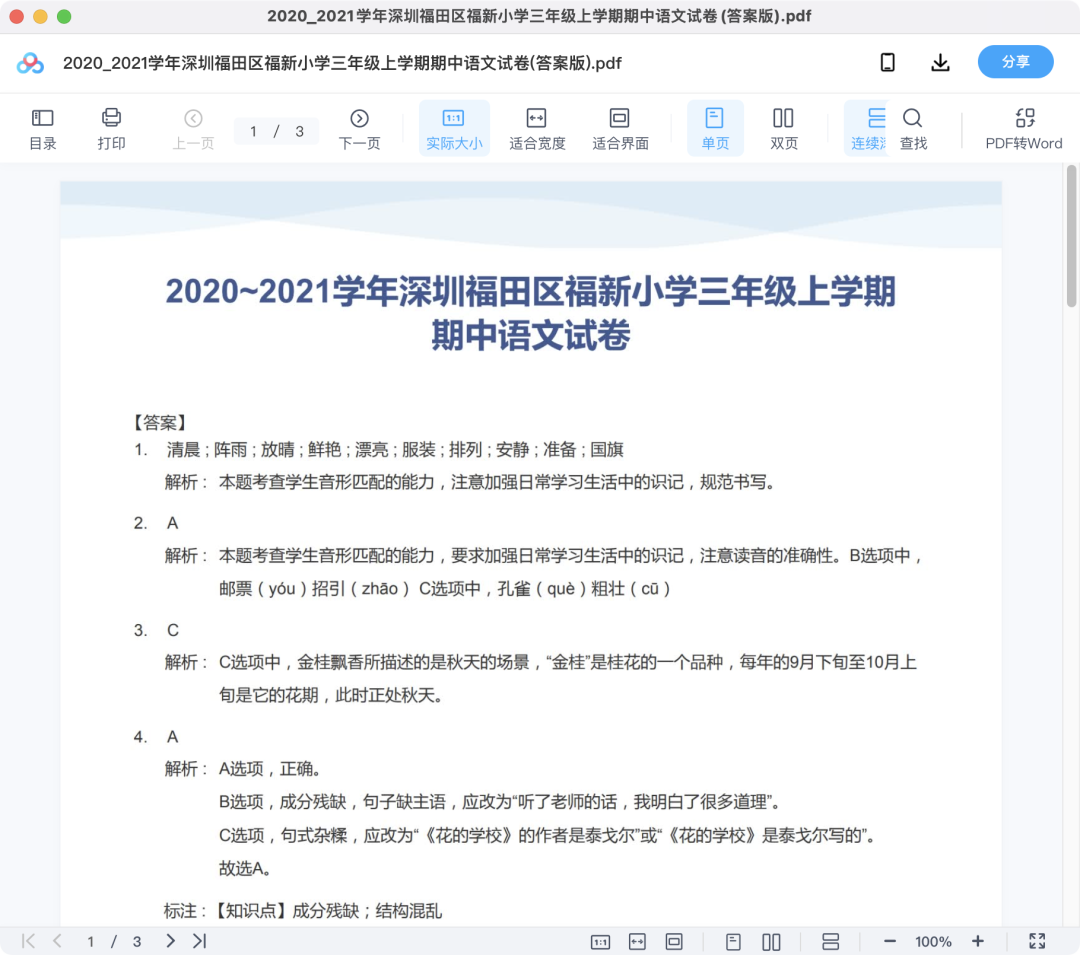This screenshot has height=955, width=1080.
Task: Open the mobile device icon
Action: point(888,63)
